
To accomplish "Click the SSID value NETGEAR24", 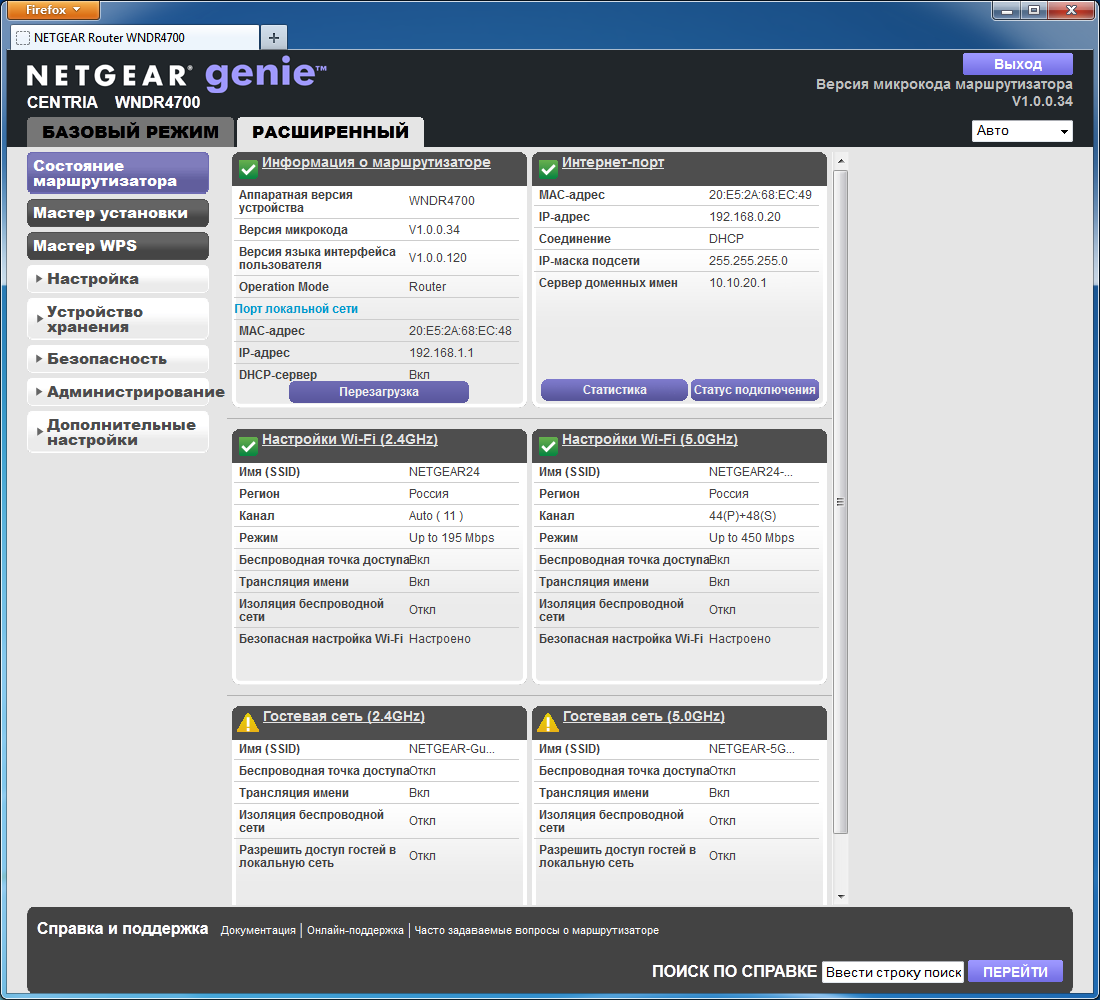I will click(444, 472).
